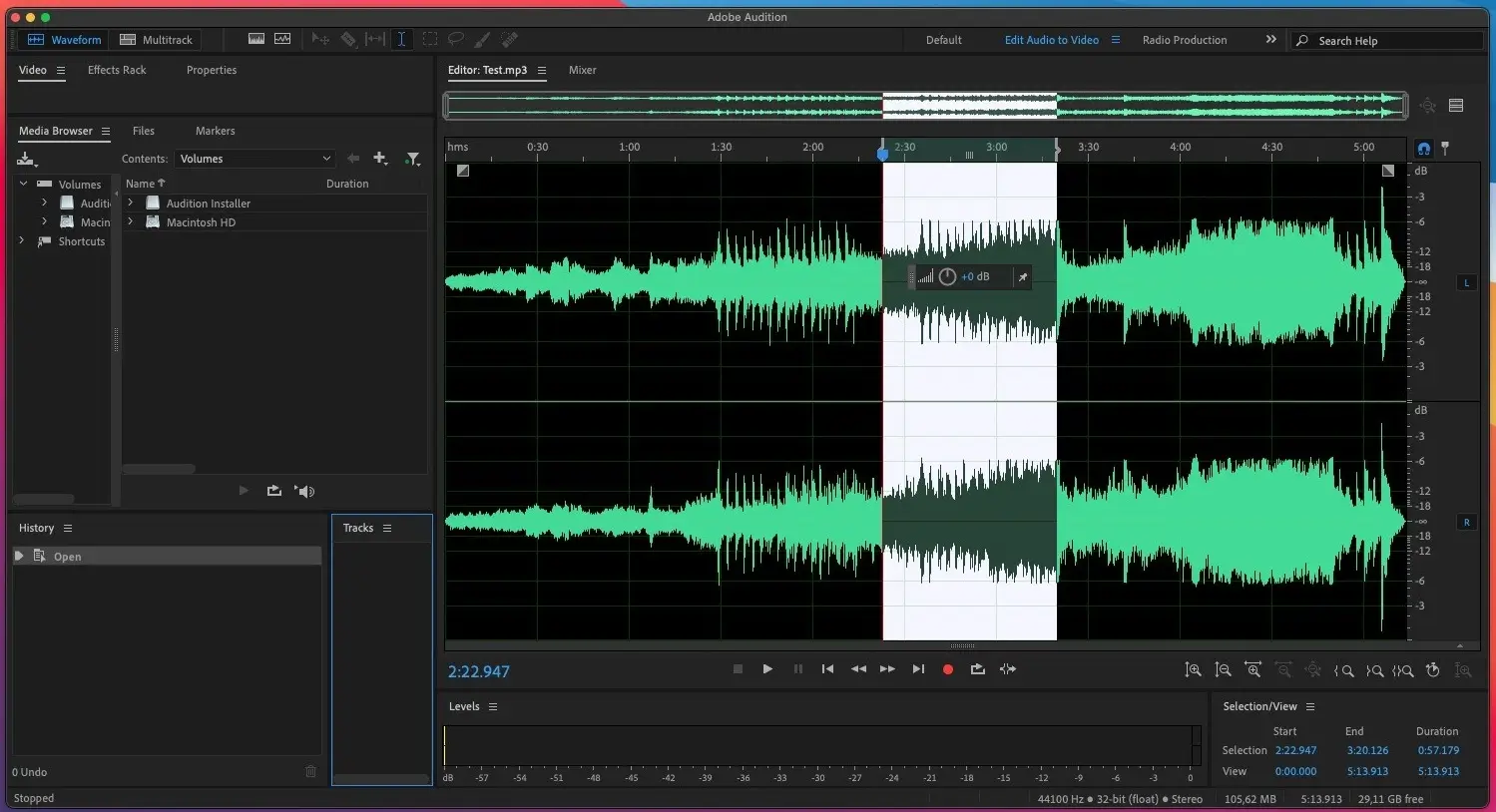The width and height of the screenshot is (1496, 812).
Task: Expand the Shortcuts tree node
Action: [x=22, y=241]
